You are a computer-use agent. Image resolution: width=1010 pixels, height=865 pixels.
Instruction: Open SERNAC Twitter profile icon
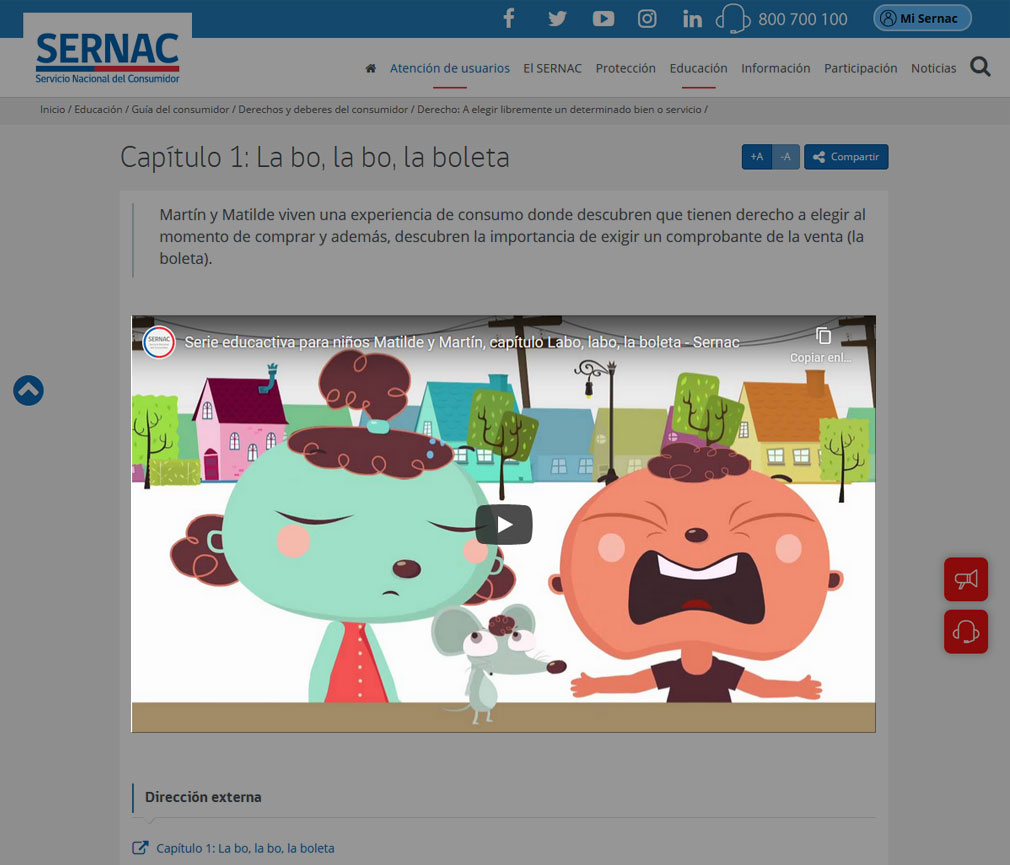click(x=557, y=18)
